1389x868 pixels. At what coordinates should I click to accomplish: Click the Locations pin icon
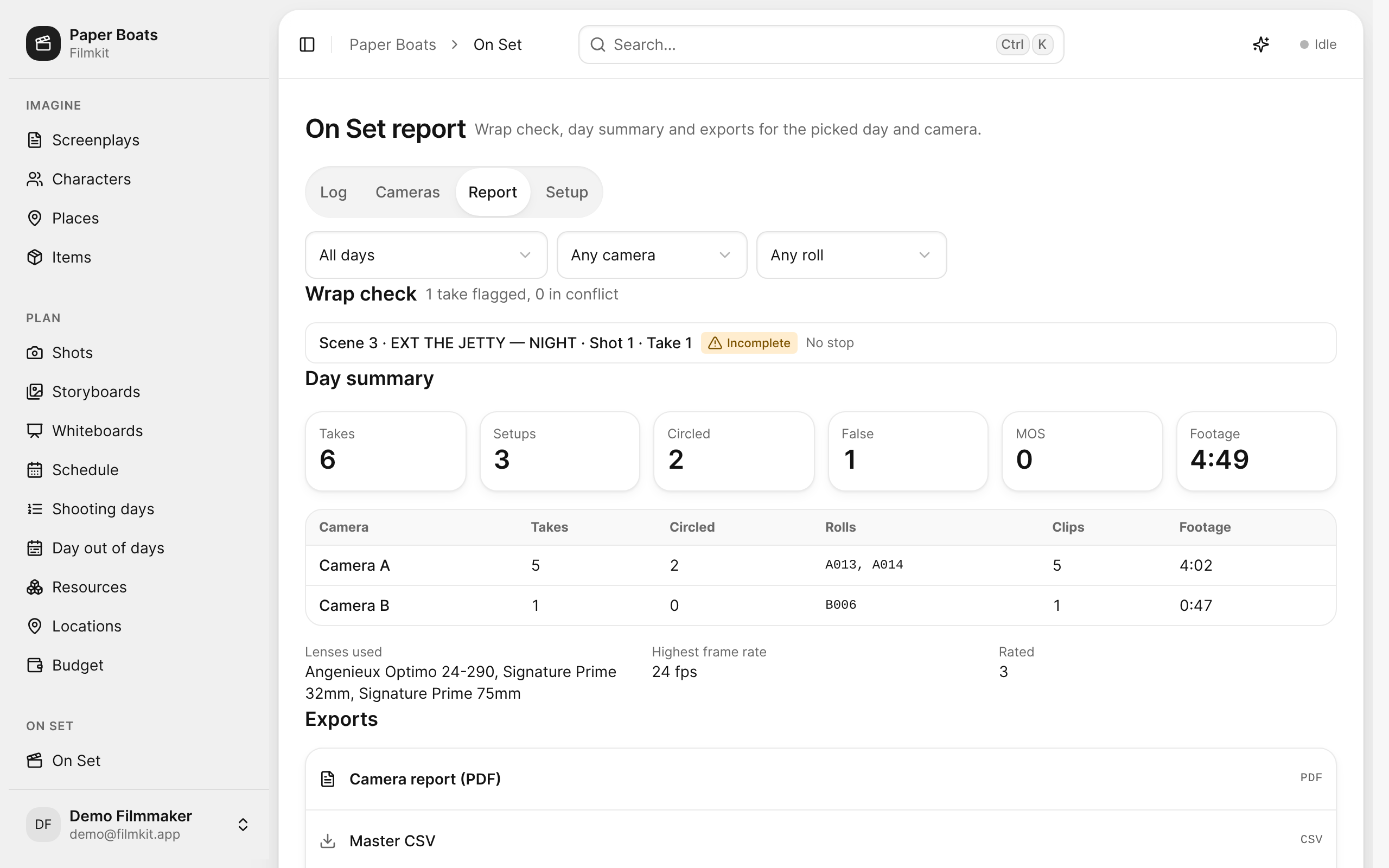pos(34,626)
